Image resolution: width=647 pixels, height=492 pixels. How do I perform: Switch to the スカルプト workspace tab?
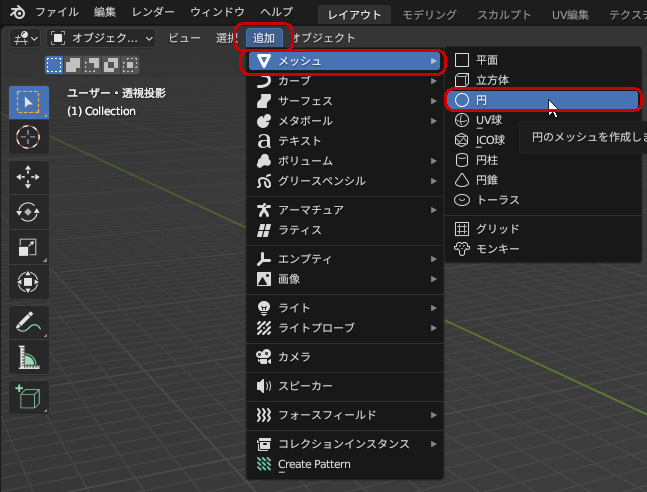(x=504, y=15)
